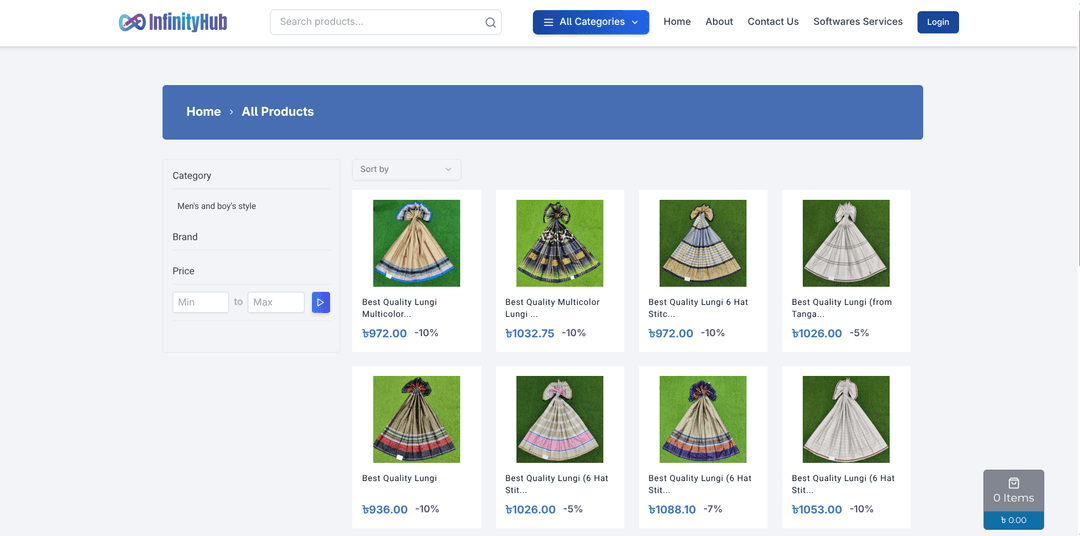This screenshot has width=1080, height=536.
Task: Open the shopping cart bag icon
Action: click(1013, 483)
